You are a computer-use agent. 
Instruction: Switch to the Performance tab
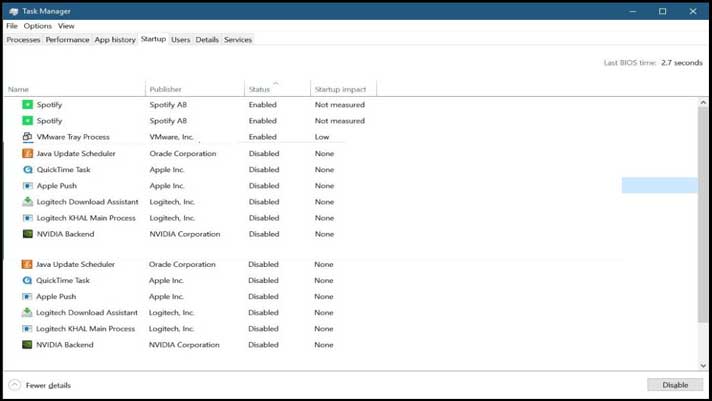[67, 40]
